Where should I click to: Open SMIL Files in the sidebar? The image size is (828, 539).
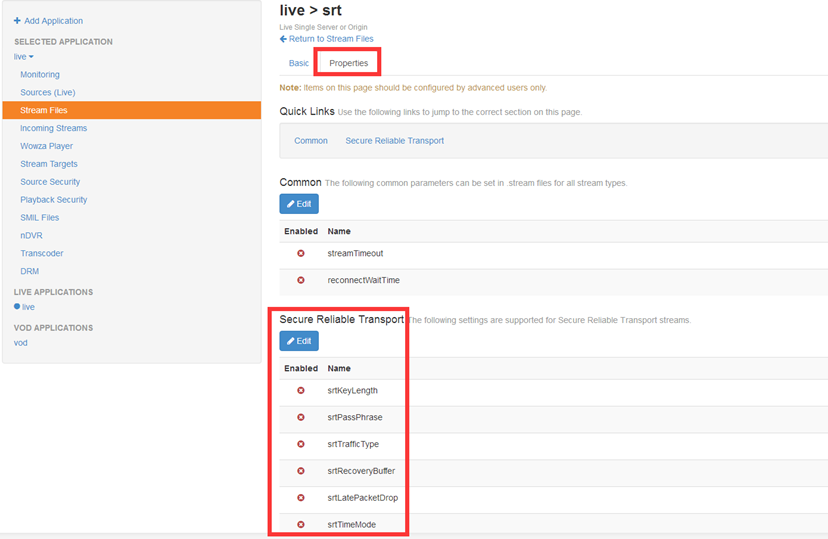click(x=40, y=218)
